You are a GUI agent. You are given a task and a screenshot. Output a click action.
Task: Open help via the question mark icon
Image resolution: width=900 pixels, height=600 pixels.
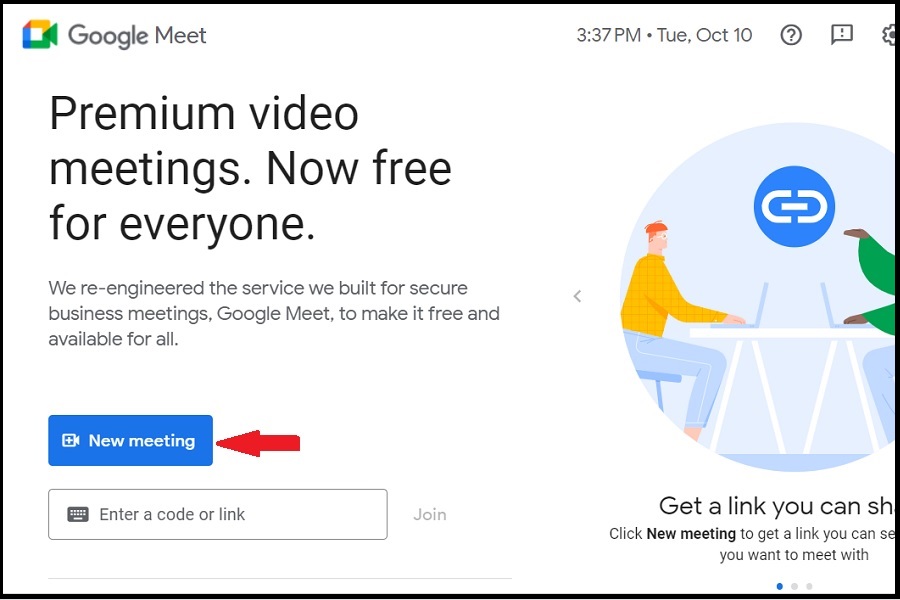click(x=791, y=35)
